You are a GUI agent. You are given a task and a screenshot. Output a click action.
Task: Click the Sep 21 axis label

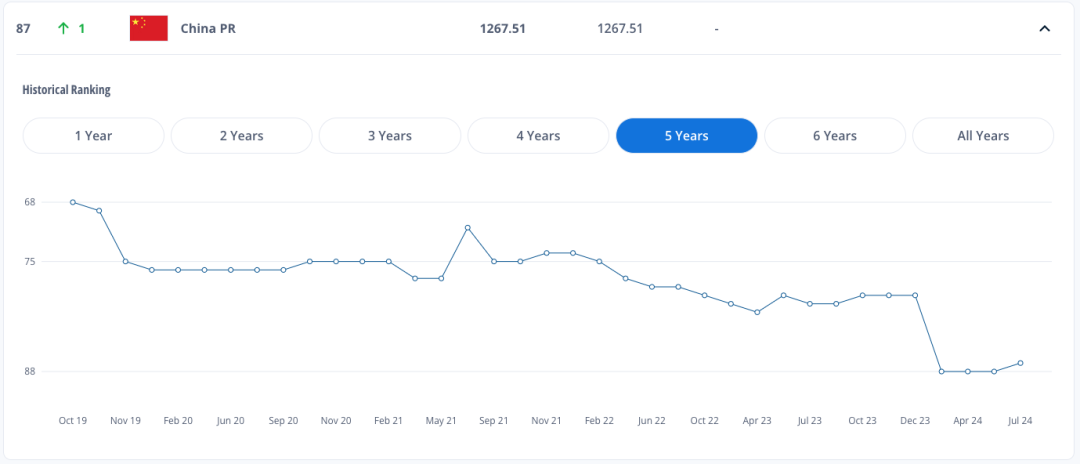point(494,421)
